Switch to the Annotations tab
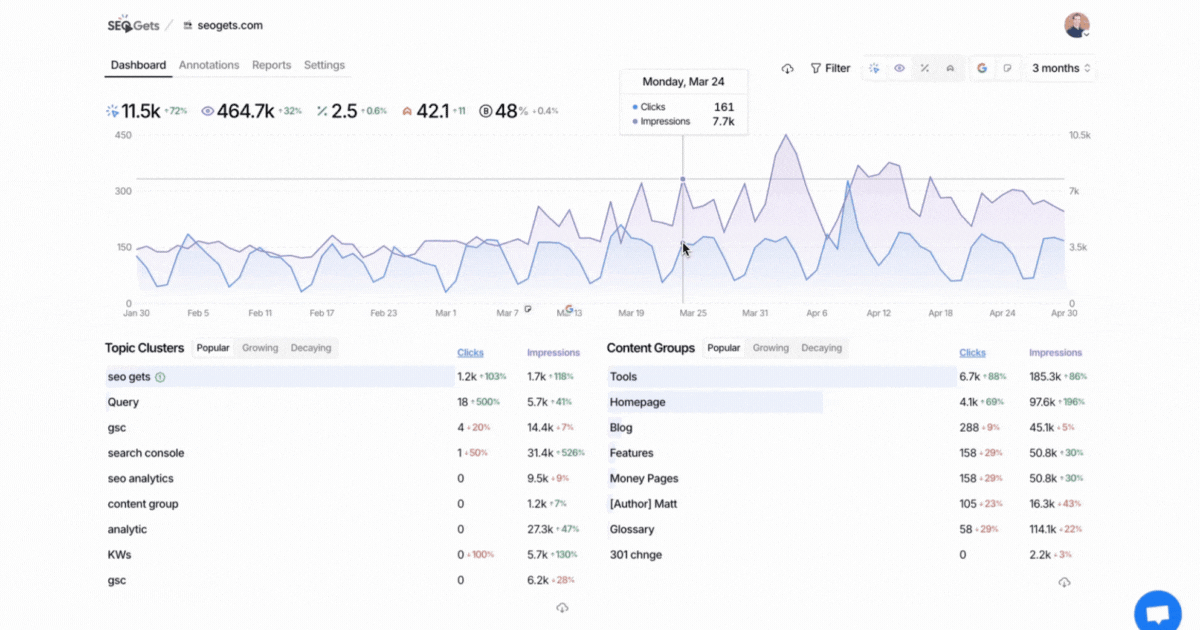The height and width of the screenshot is (630, 1200). coord(209,65)
